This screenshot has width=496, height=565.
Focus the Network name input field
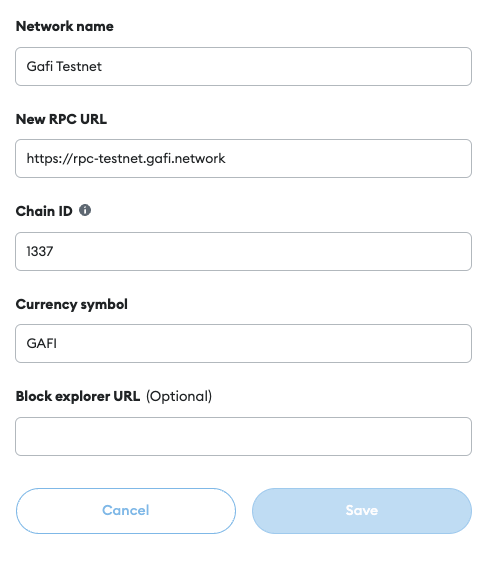pyautogui.click(x=243, y=66)
